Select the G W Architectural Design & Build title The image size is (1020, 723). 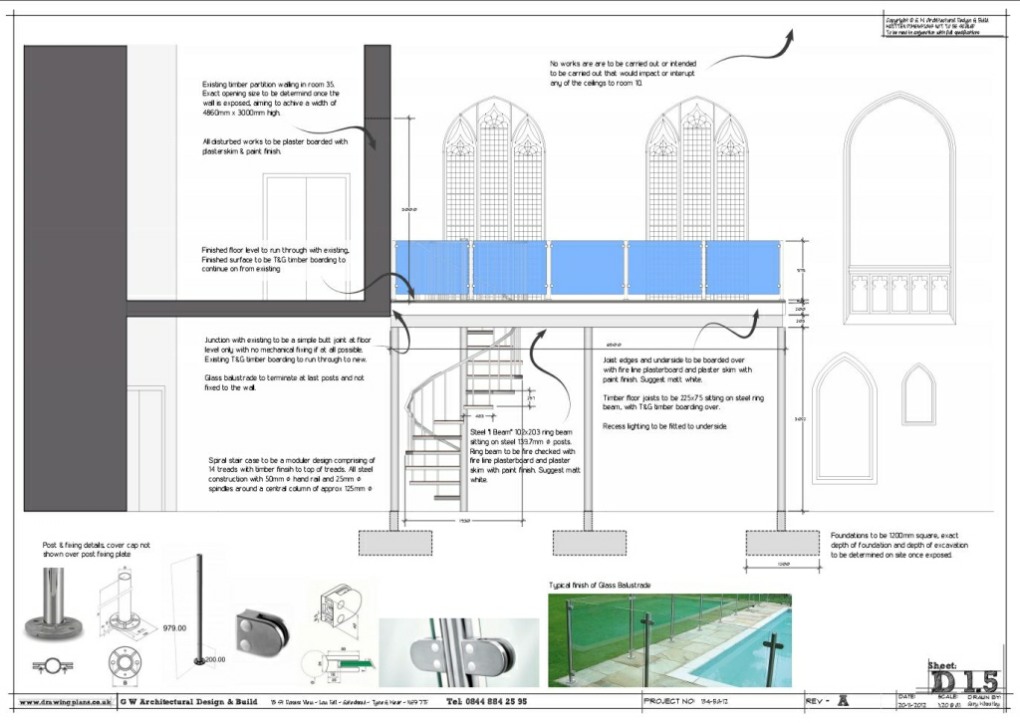tap(189, 702)
